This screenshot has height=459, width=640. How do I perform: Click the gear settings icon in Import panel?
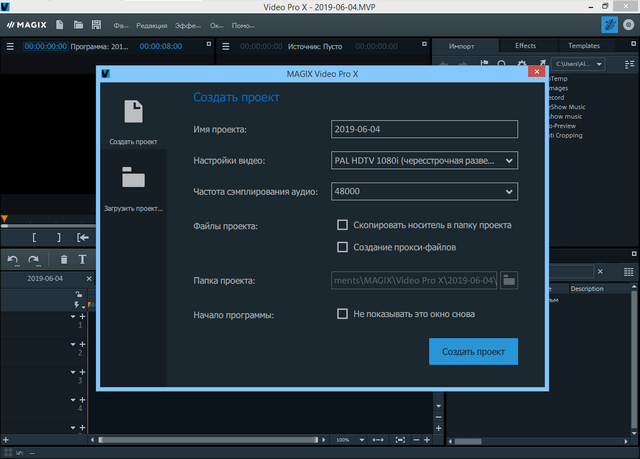point(522,63)
